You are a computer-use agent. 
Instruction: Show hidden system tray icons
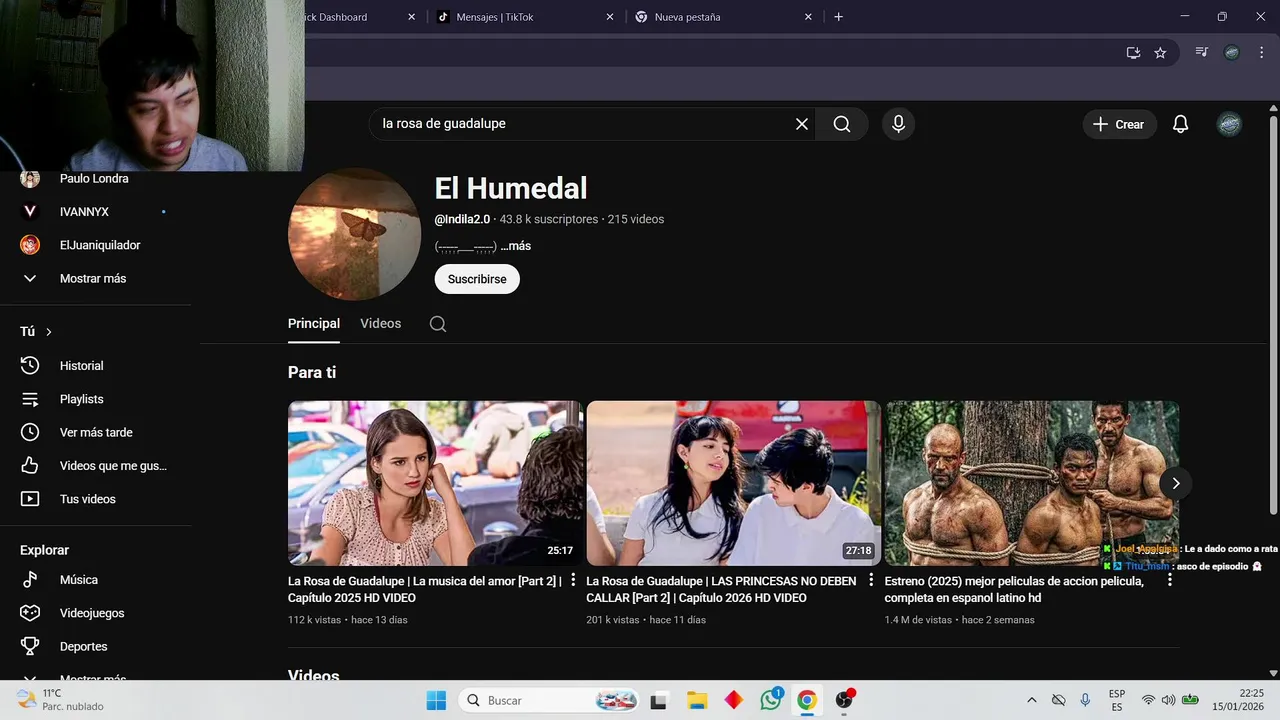[x=1031, y=700]
